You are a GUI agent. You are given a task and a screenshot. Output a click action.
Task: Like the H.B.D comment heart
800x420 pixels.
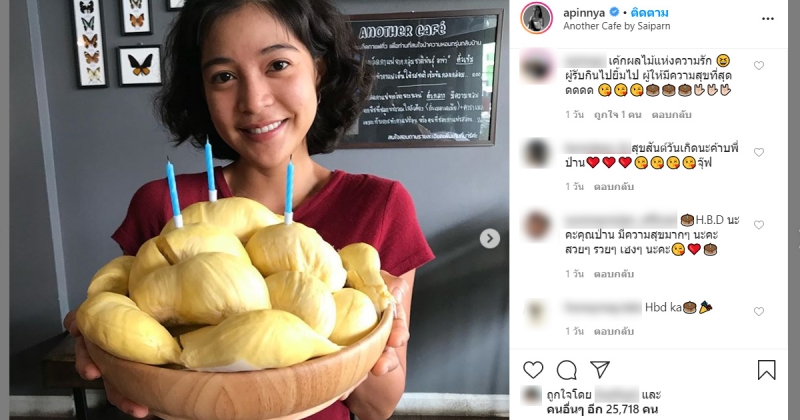click(759, 225)
